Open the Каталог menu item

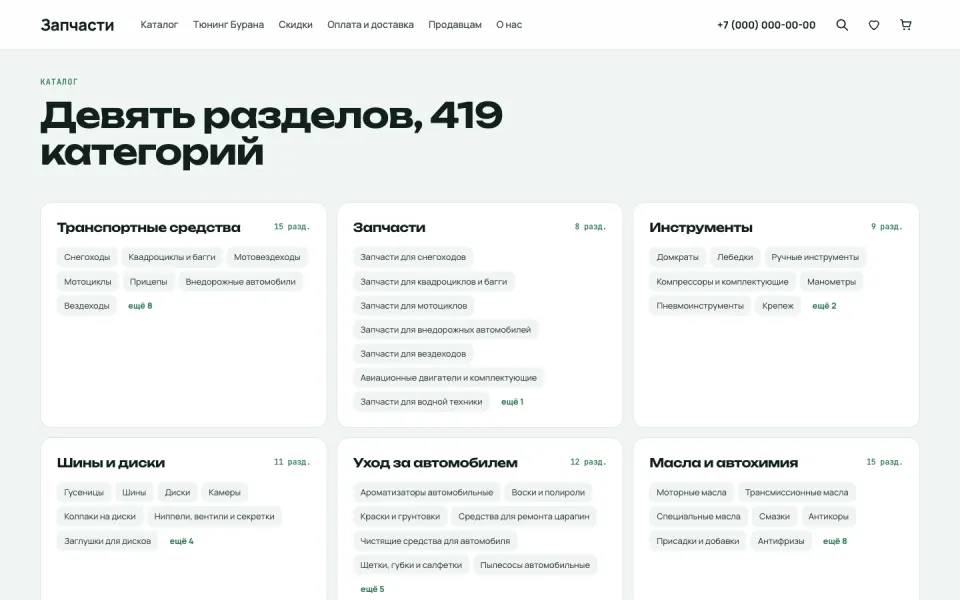(159, 25)
